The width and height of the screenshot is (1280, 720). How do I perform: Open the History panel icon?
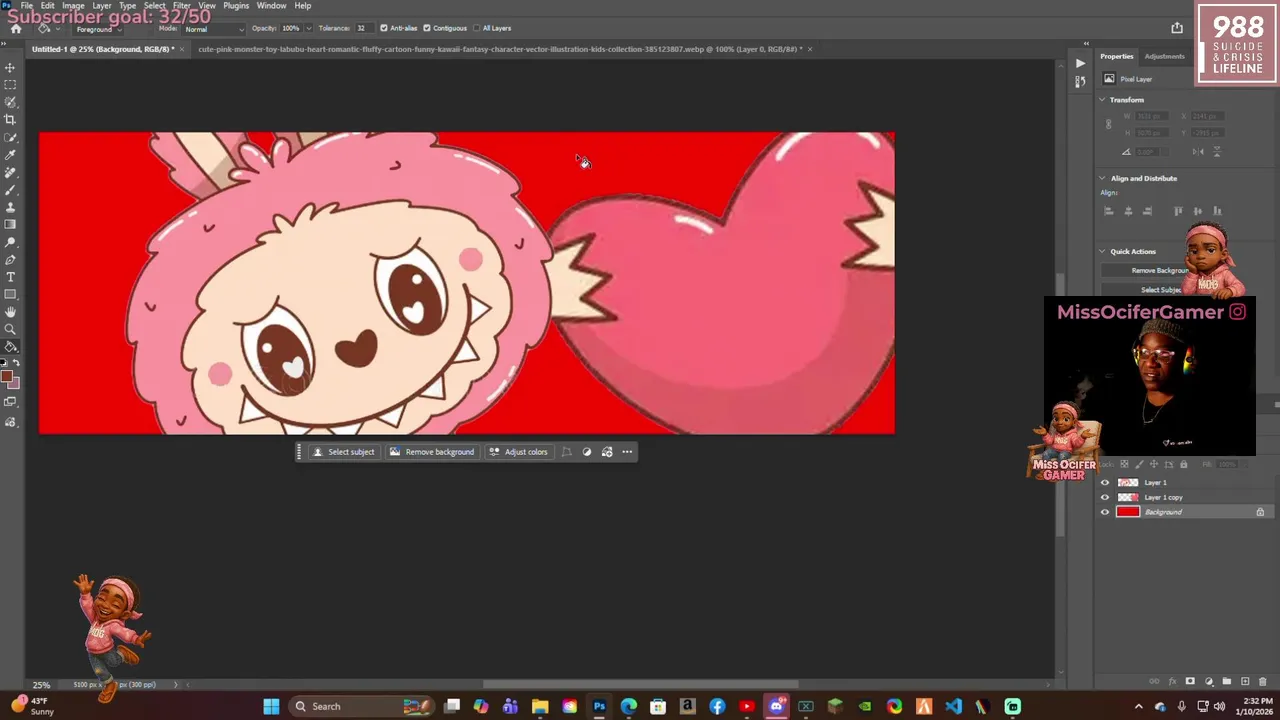1080,82
